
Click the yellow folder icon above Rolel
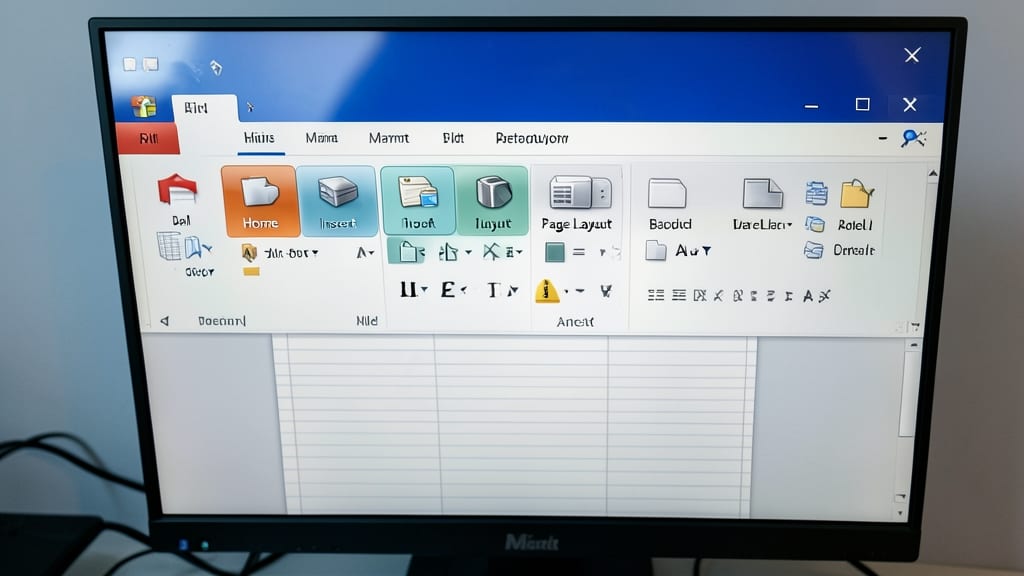pos(856,193)
